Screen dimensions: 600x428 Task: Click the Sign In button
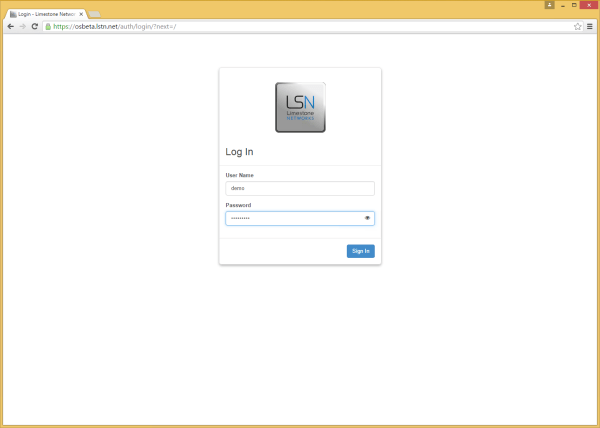[x=360, y=251]
